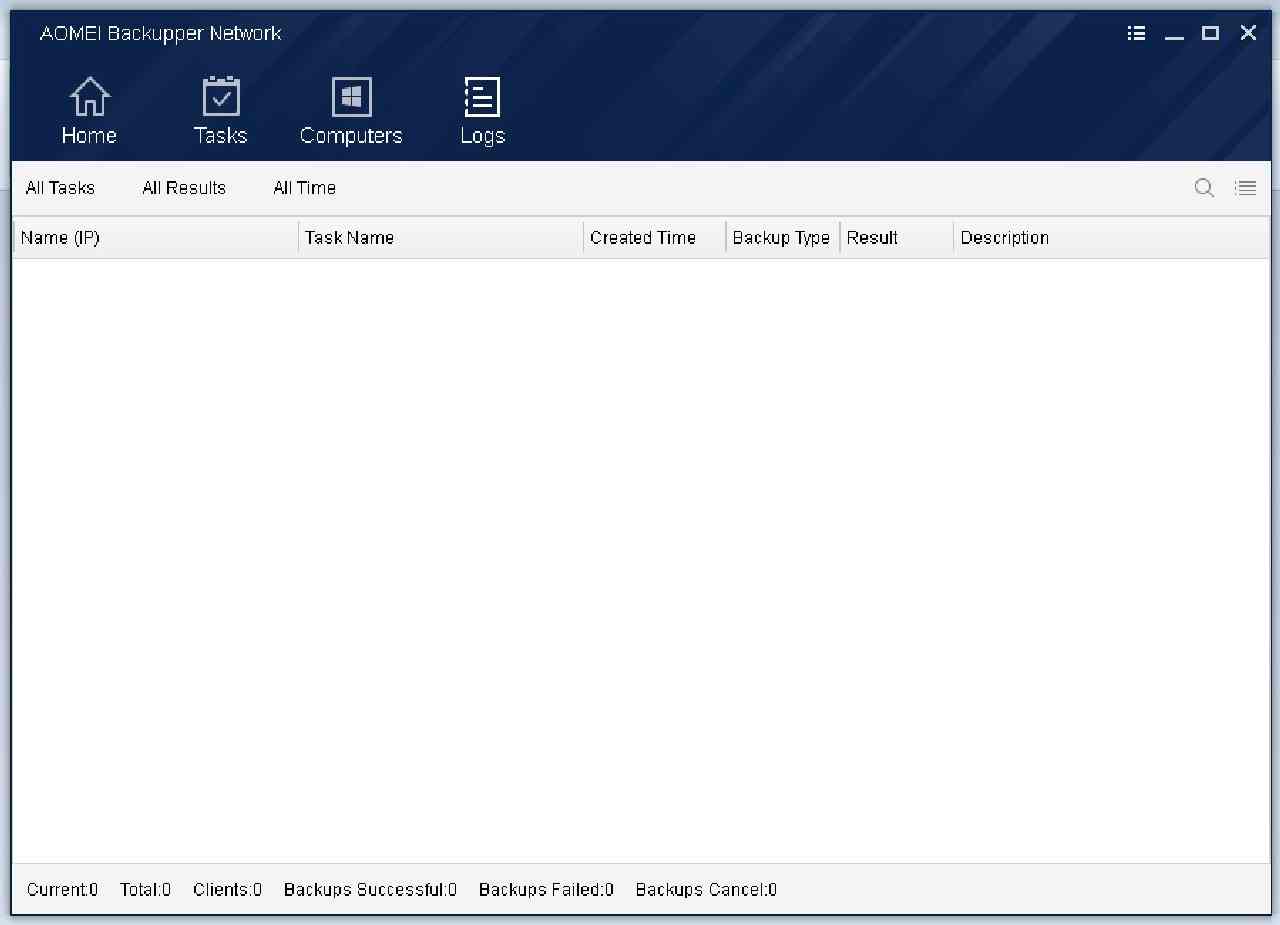Open the Home section
Image resolution: width=1280 pixels, height=925 pixels.
(x=89, y=111)
